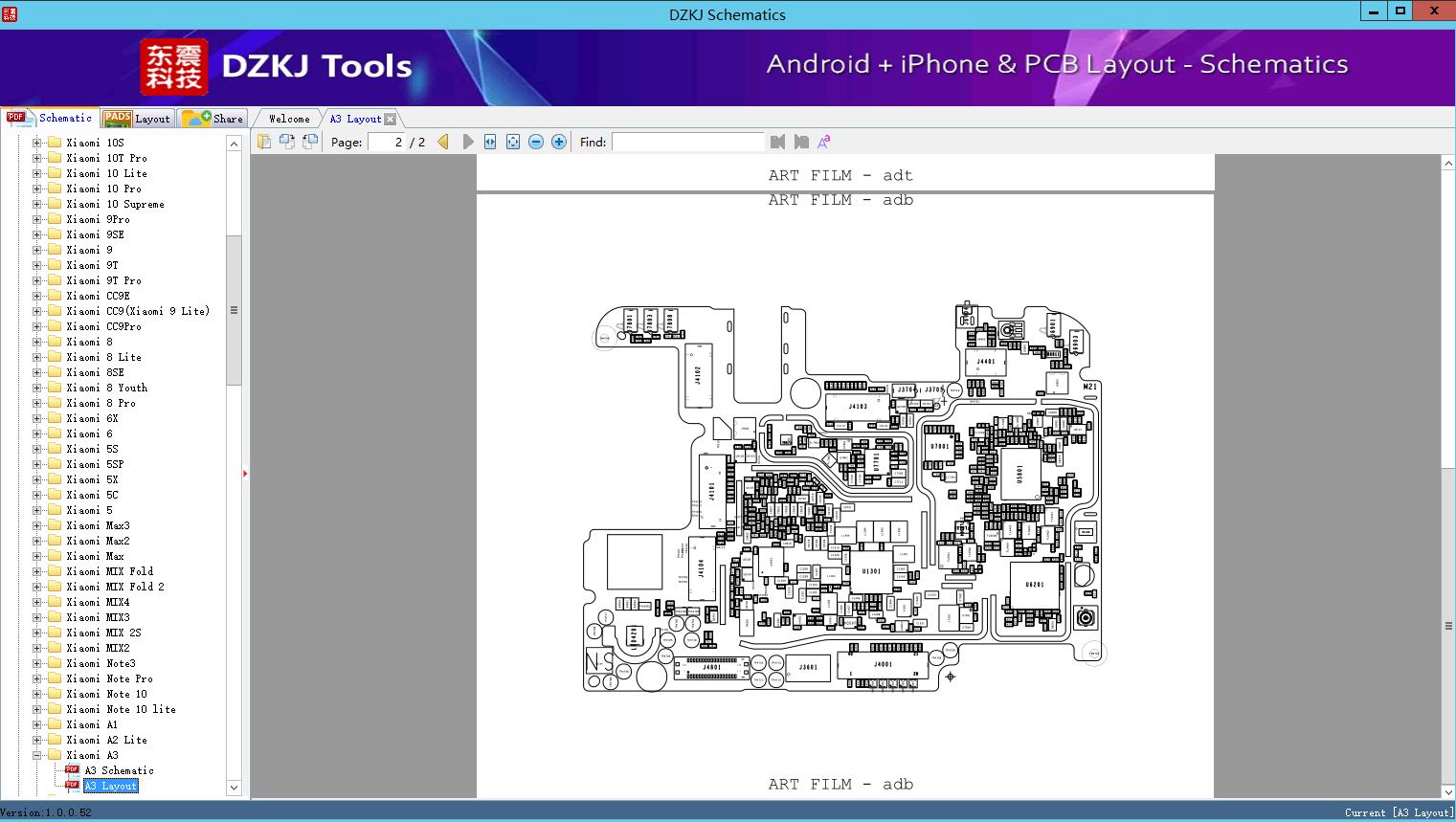Find previous match icon
Screen dimensions: 1456x822
coord(777,142)
